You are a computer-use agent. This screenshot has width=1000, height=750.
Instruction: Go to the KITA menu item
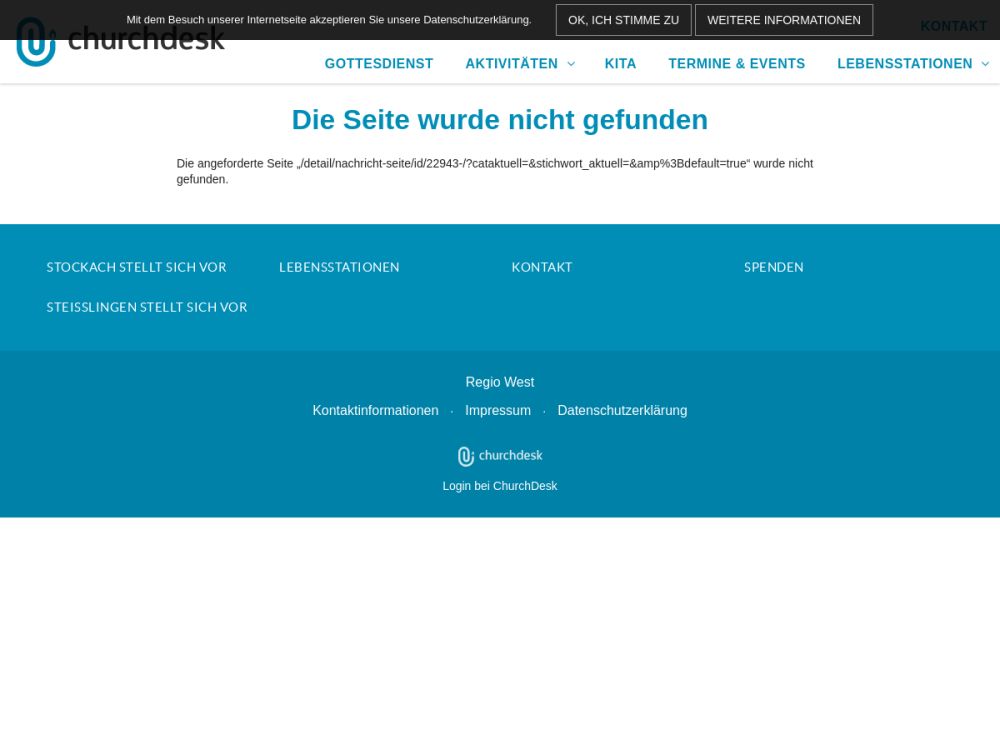(x=620, y=64)
